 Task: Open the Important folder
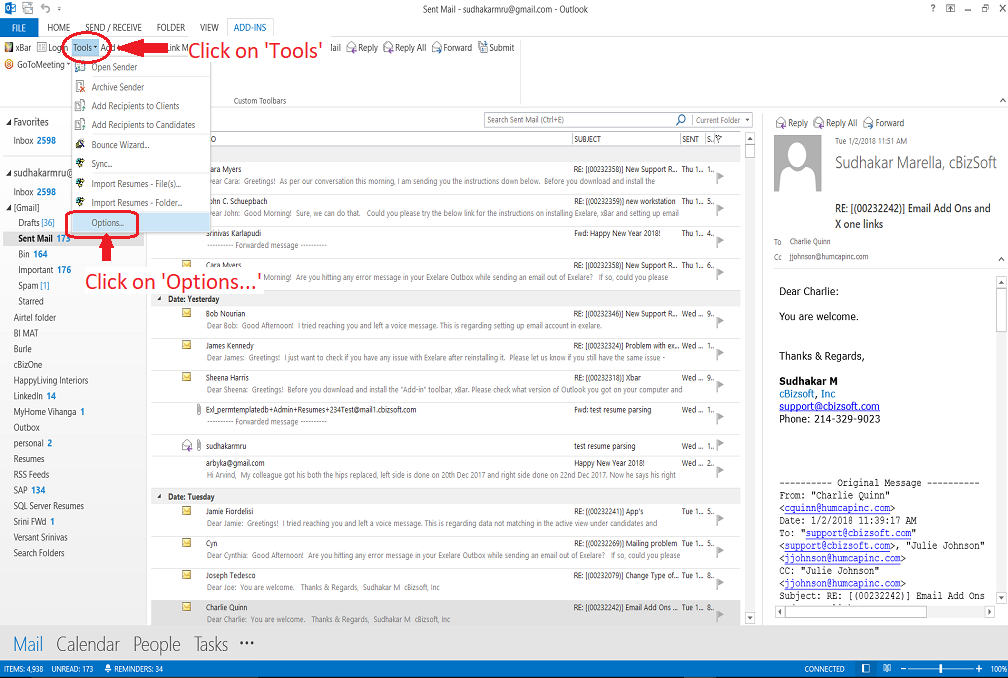click(x=44, y=270)
